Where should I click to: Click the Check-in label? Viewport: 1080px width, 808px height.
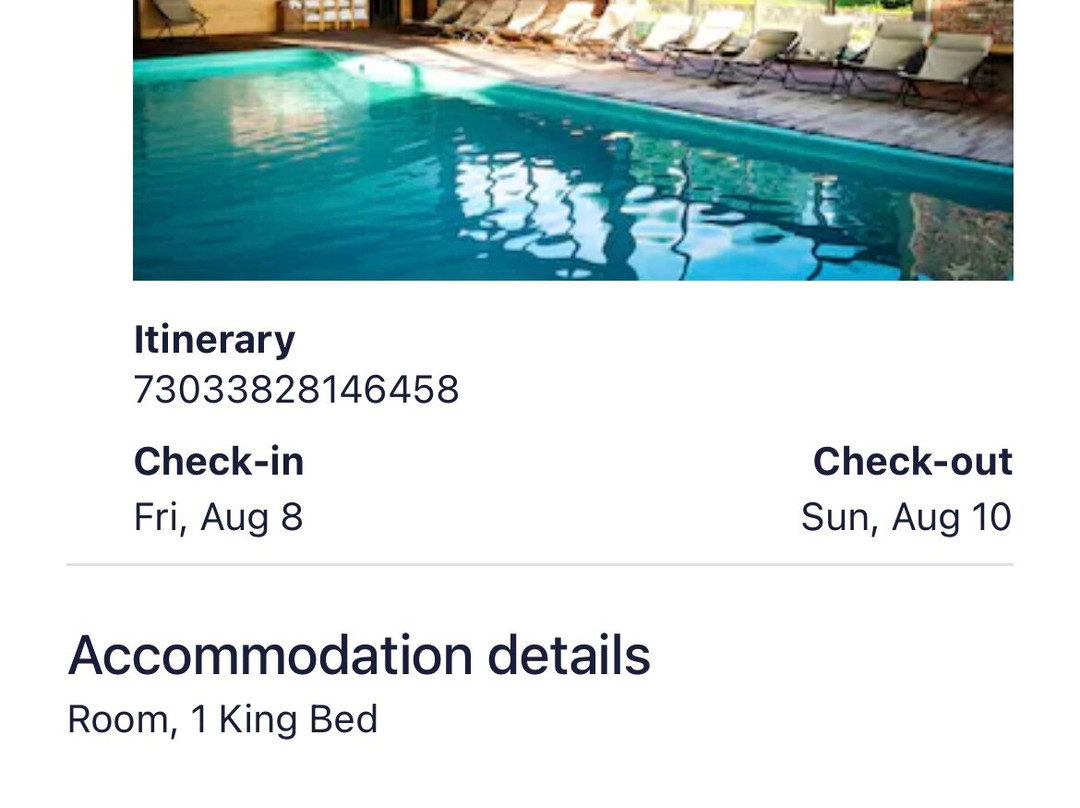click(218, 462)
